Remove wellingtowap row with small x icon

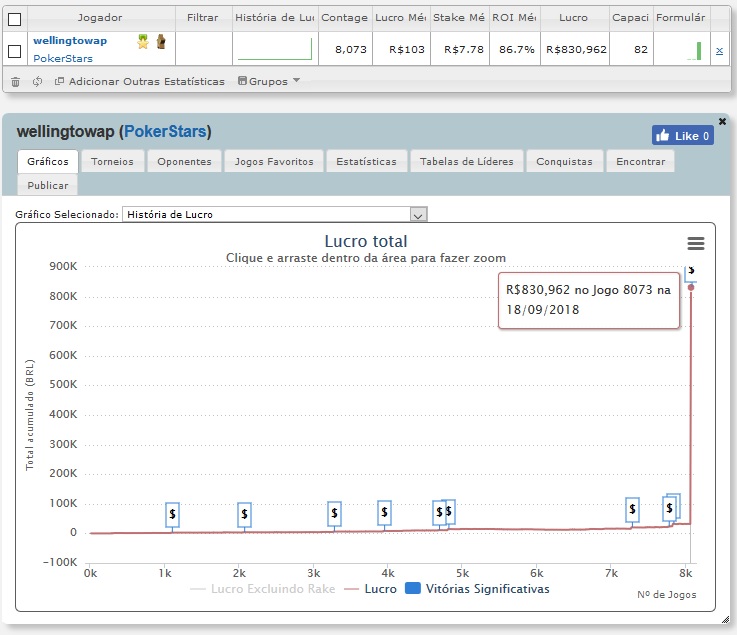pyautogui.click(x=719, y=51)
